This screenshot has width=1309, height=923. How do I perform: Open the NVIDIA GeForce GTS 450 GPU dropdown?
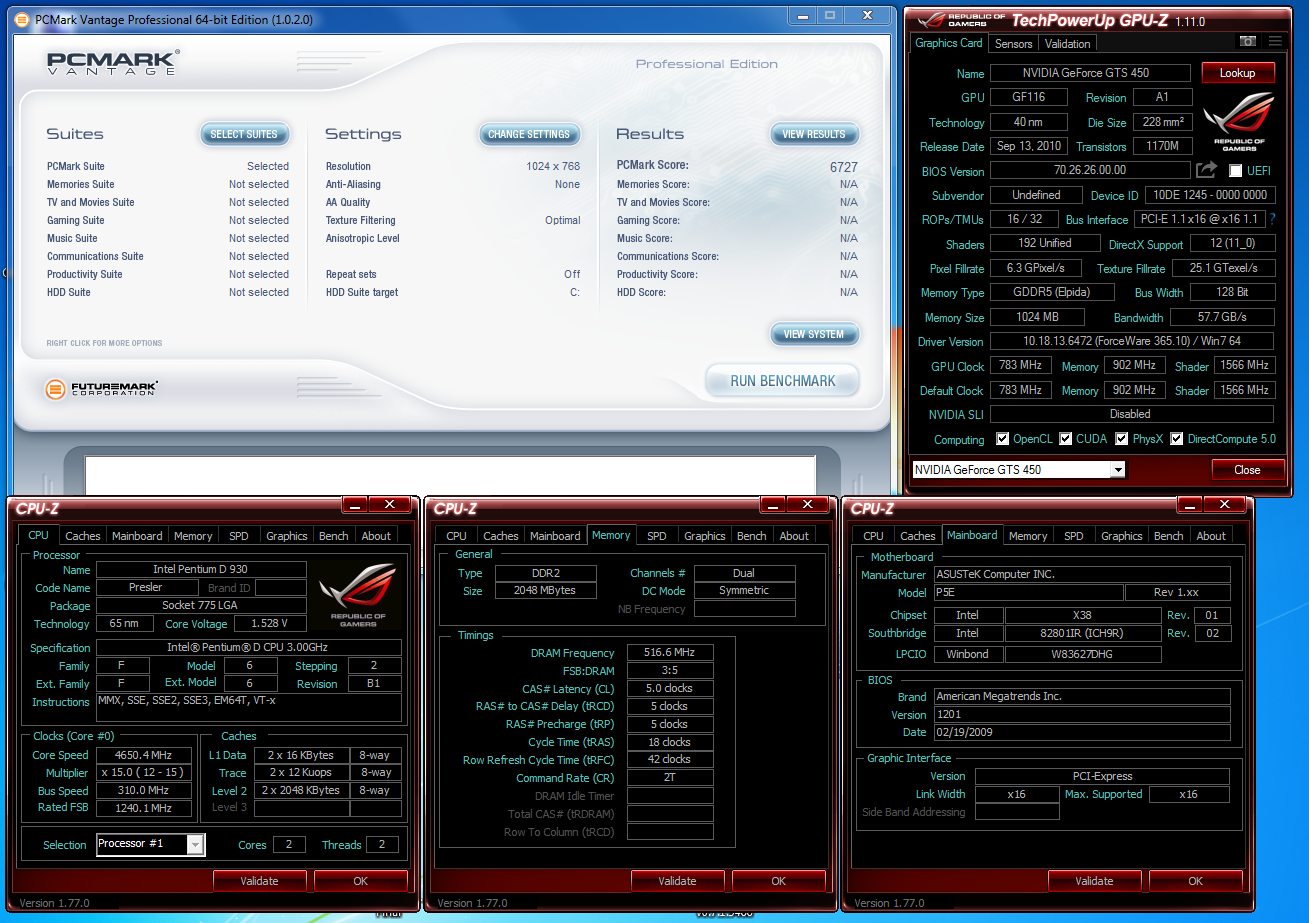tap(1018, 470)
